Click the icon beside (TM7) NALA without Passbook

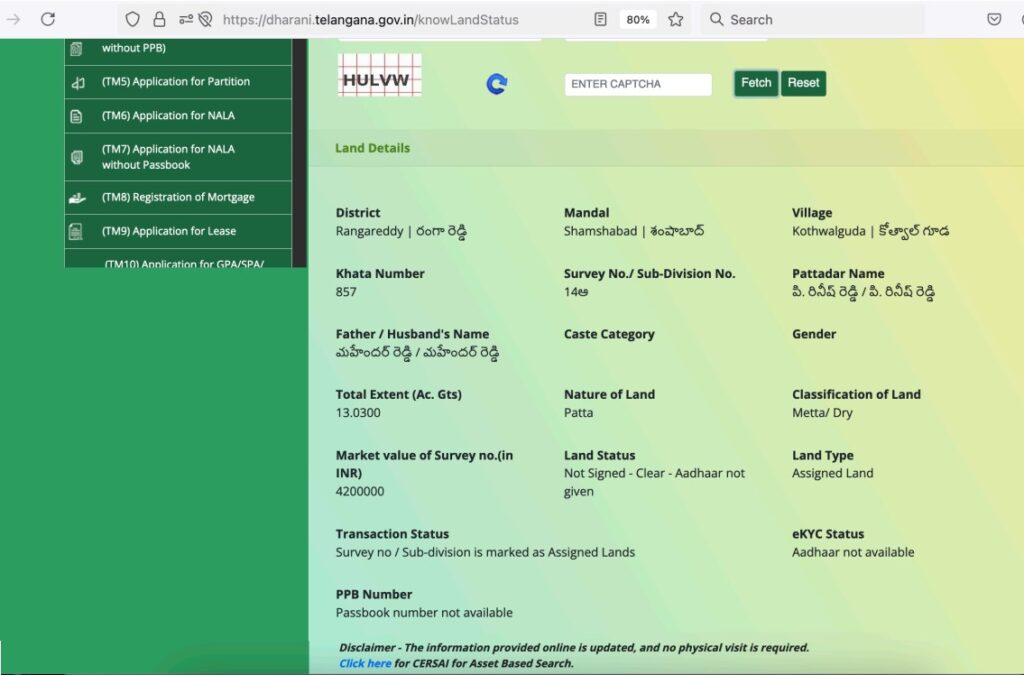tap(76, 157)
